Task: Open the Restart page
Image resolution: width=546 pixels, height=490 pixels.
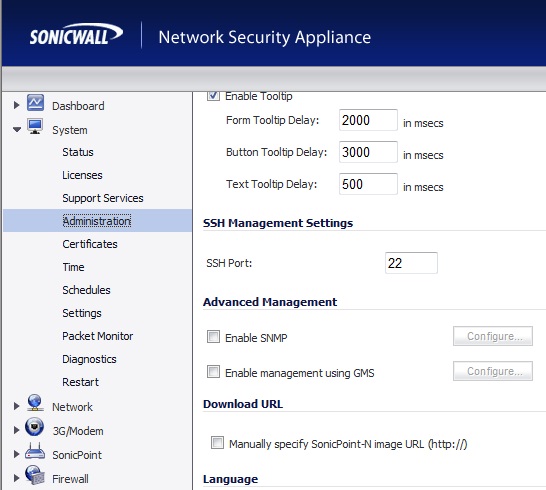Action: pyautogui.click(x=80, y=382)
